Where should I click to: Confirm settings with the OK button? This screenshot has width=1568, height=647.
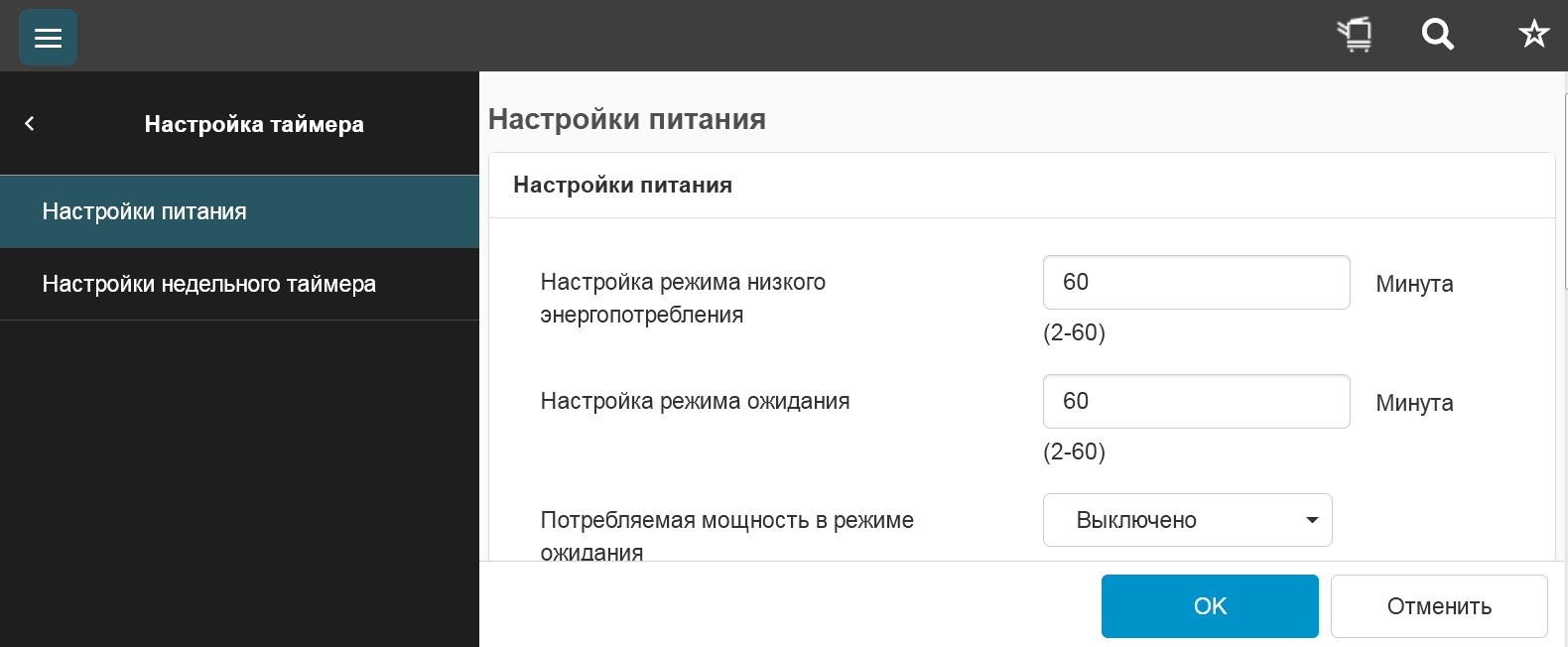[1210, 606]
